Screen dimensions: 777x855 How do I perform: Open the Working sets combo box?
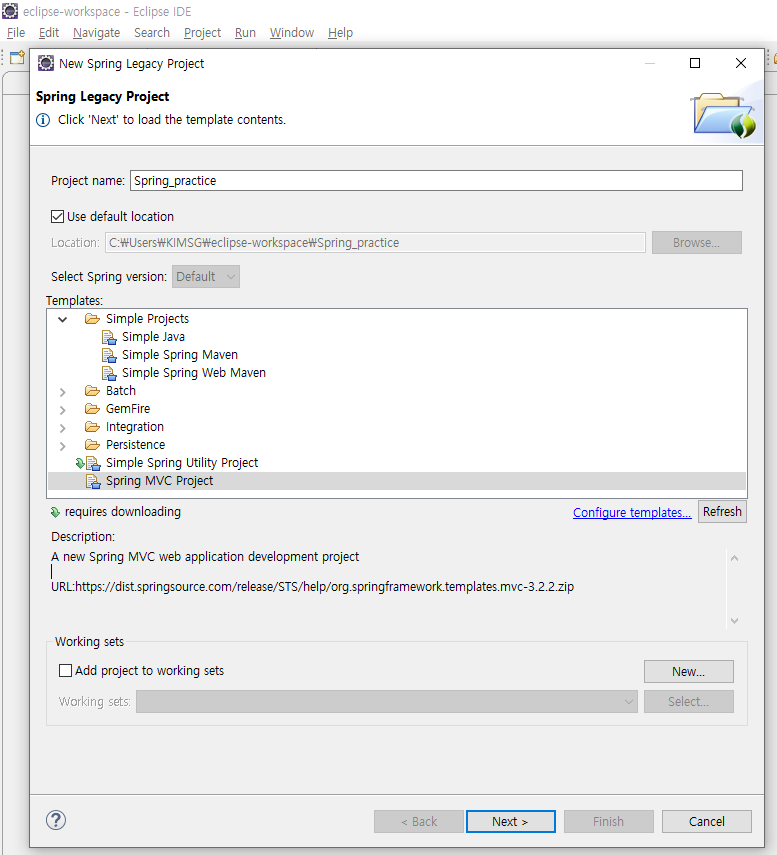tap(387, 702)
